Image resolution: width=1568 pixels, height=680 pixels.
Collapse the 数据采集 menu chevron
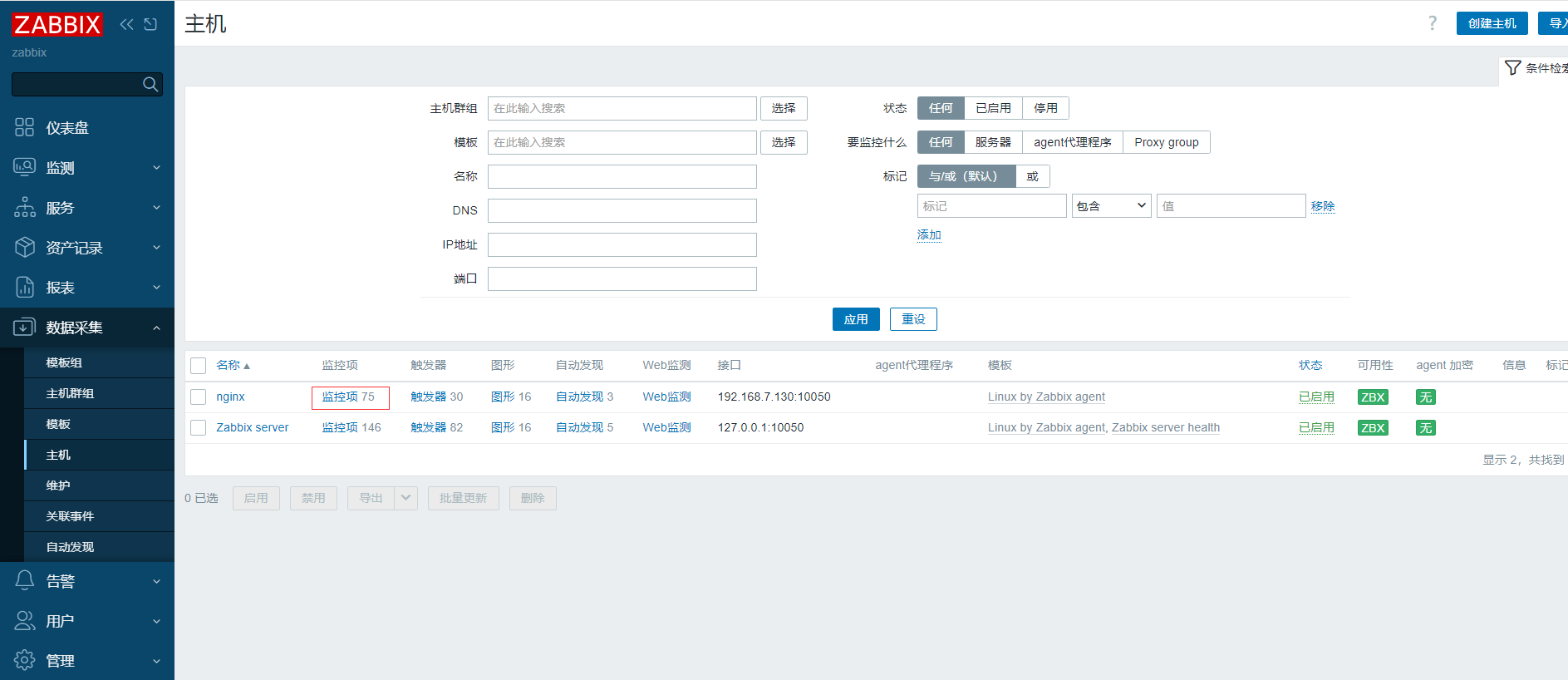[x=156, y=328]
